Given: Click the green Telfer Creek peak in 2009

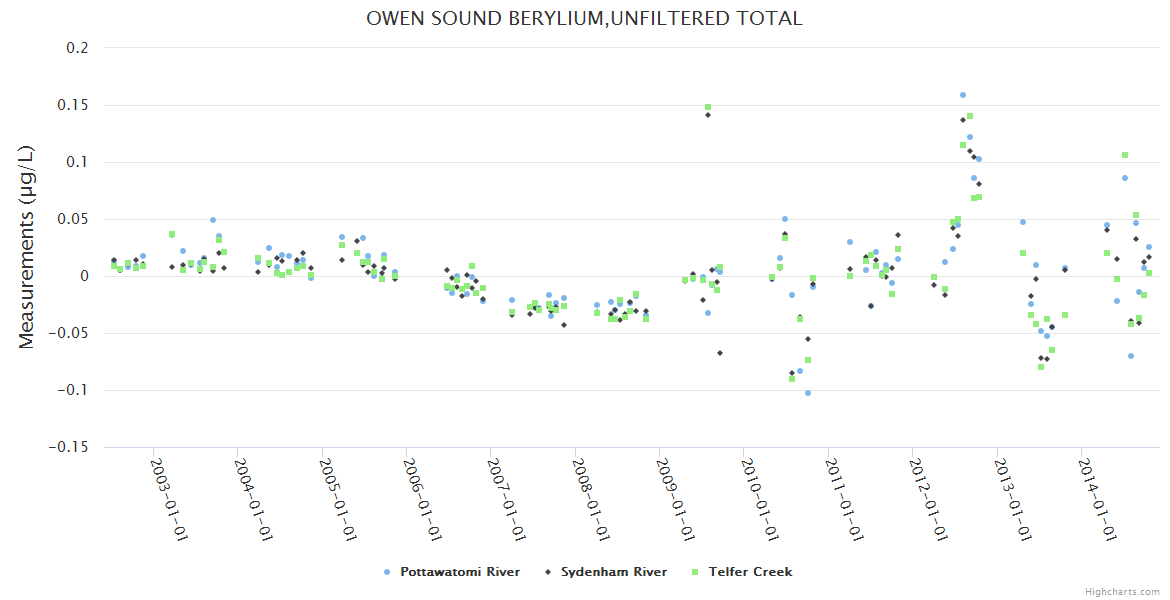Looking at the screenshot, I should coord(708,107).
